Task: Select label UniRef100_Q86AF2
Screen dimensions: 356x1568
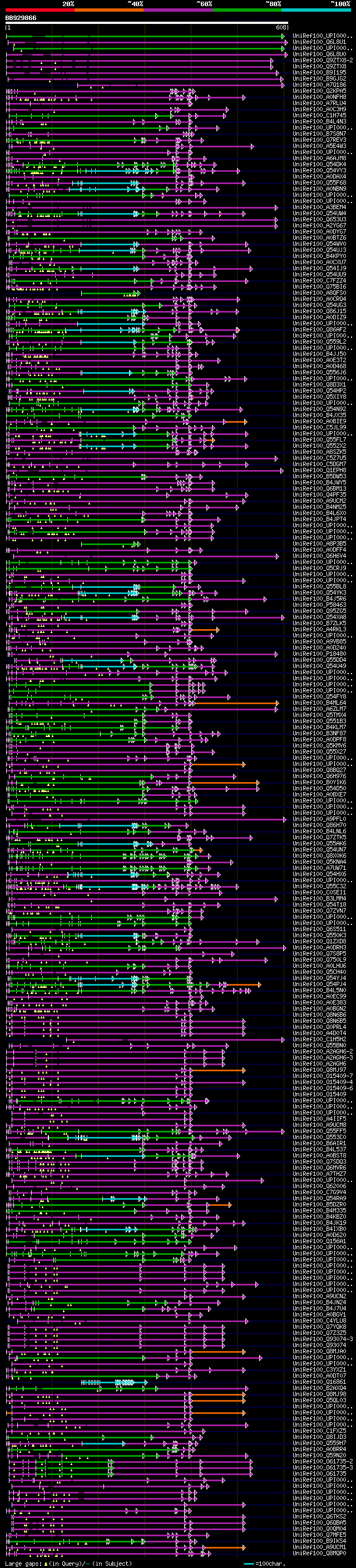Action: click(x=319, y=329)
